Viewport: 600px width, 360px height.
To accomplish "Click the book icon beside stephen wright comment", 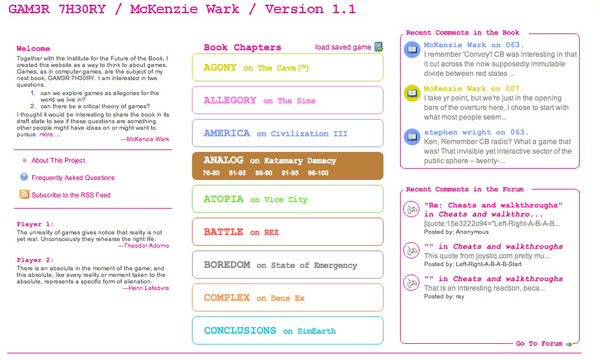I will click(412, 137).
